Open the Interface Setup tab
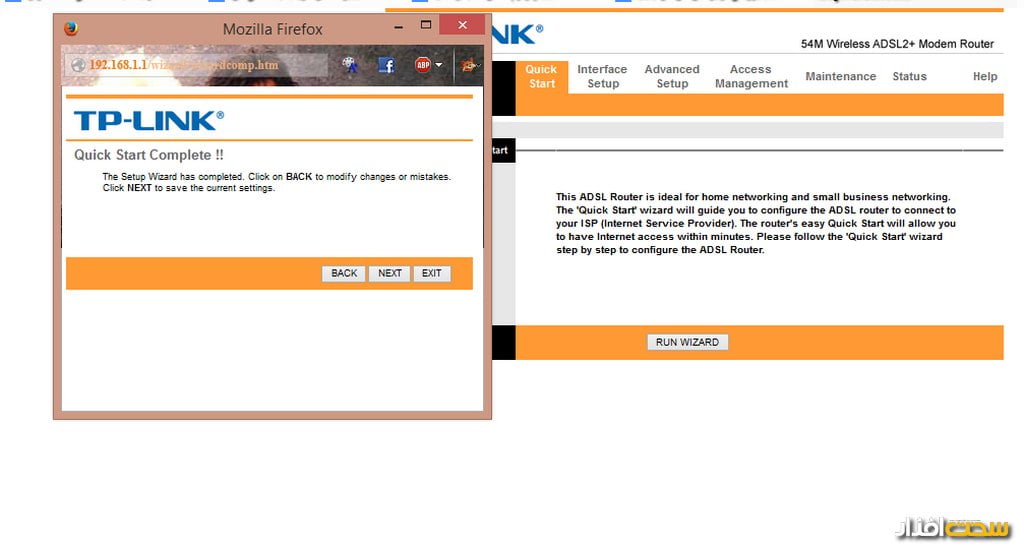This screenshot has height=550, width=1024. coord(602,77)
